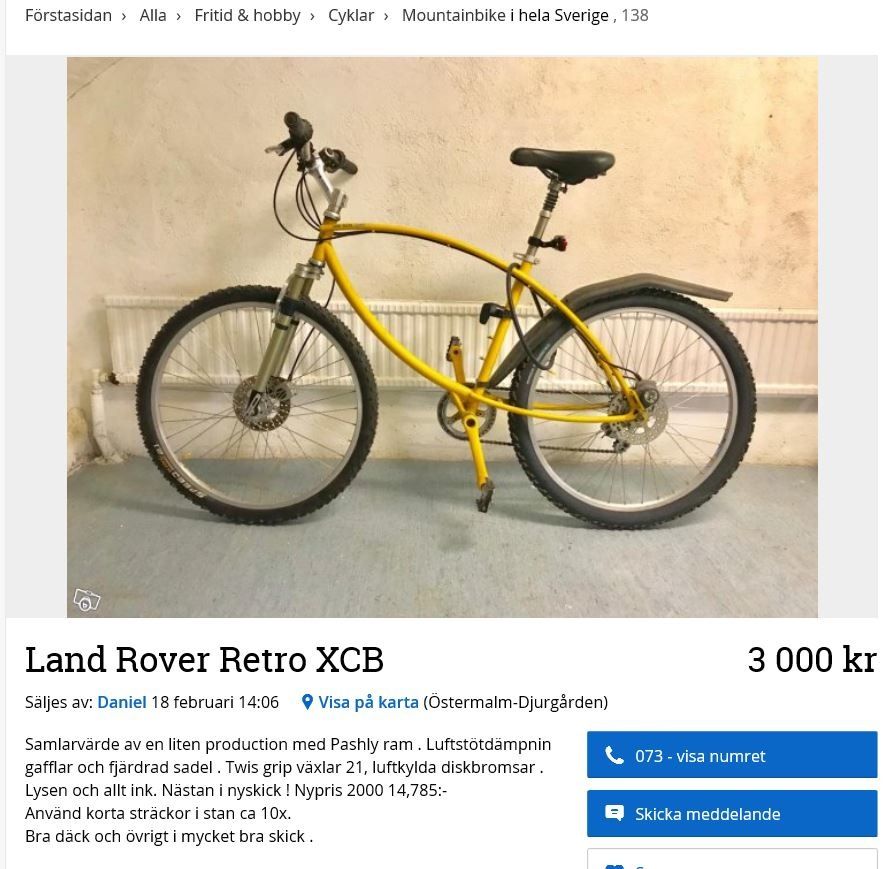Viewport: 884px width, 869px height.
Task: Click the chevron before Mountainbike breadcrumb
Action: click(x=386, y=16)
